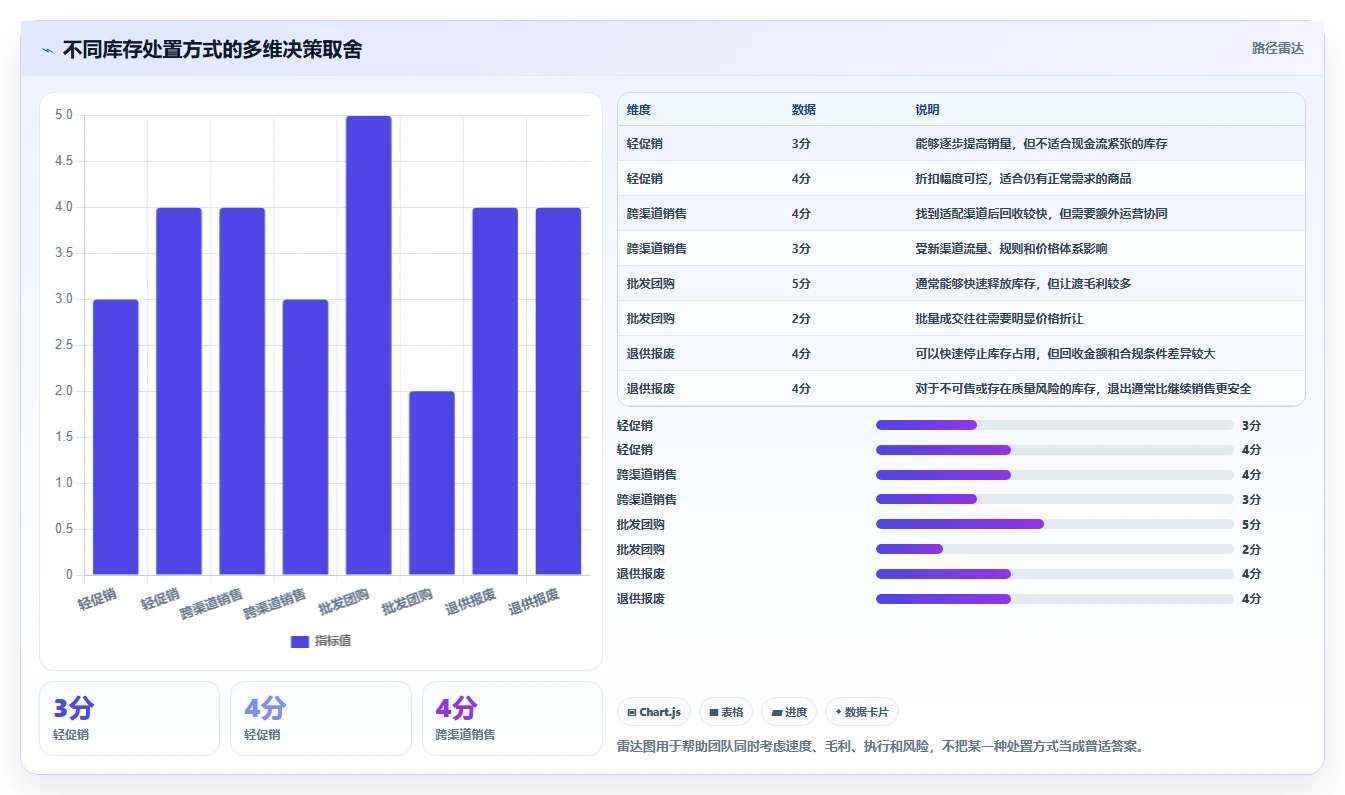
Task: Click the square icon in the 表格 chip
Action: tap(714, 712)
